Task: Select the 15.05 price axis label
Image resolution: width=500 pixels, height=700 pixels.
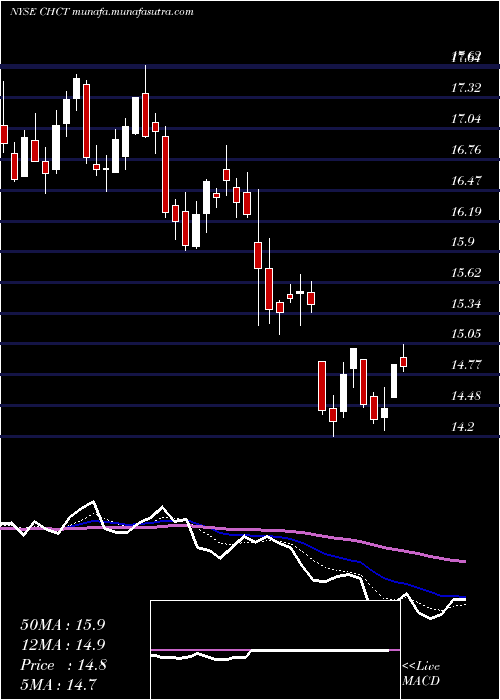Action: tap(466, 334)
